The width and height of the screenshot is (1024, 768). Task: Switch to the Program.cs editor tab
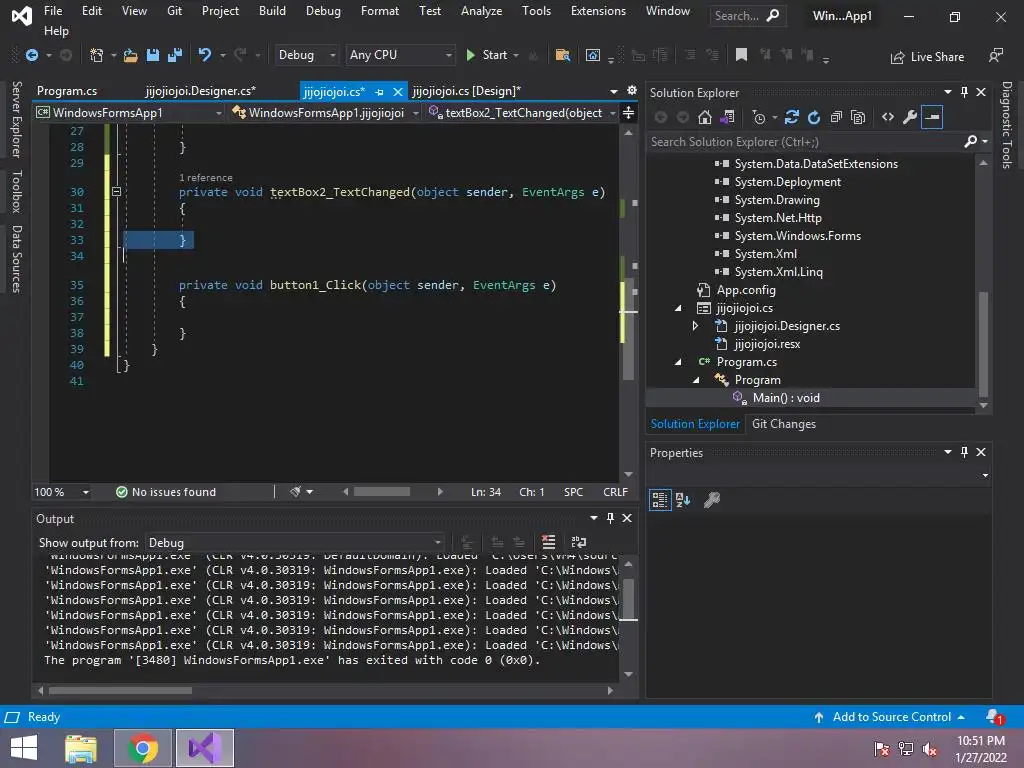point(67,91)
